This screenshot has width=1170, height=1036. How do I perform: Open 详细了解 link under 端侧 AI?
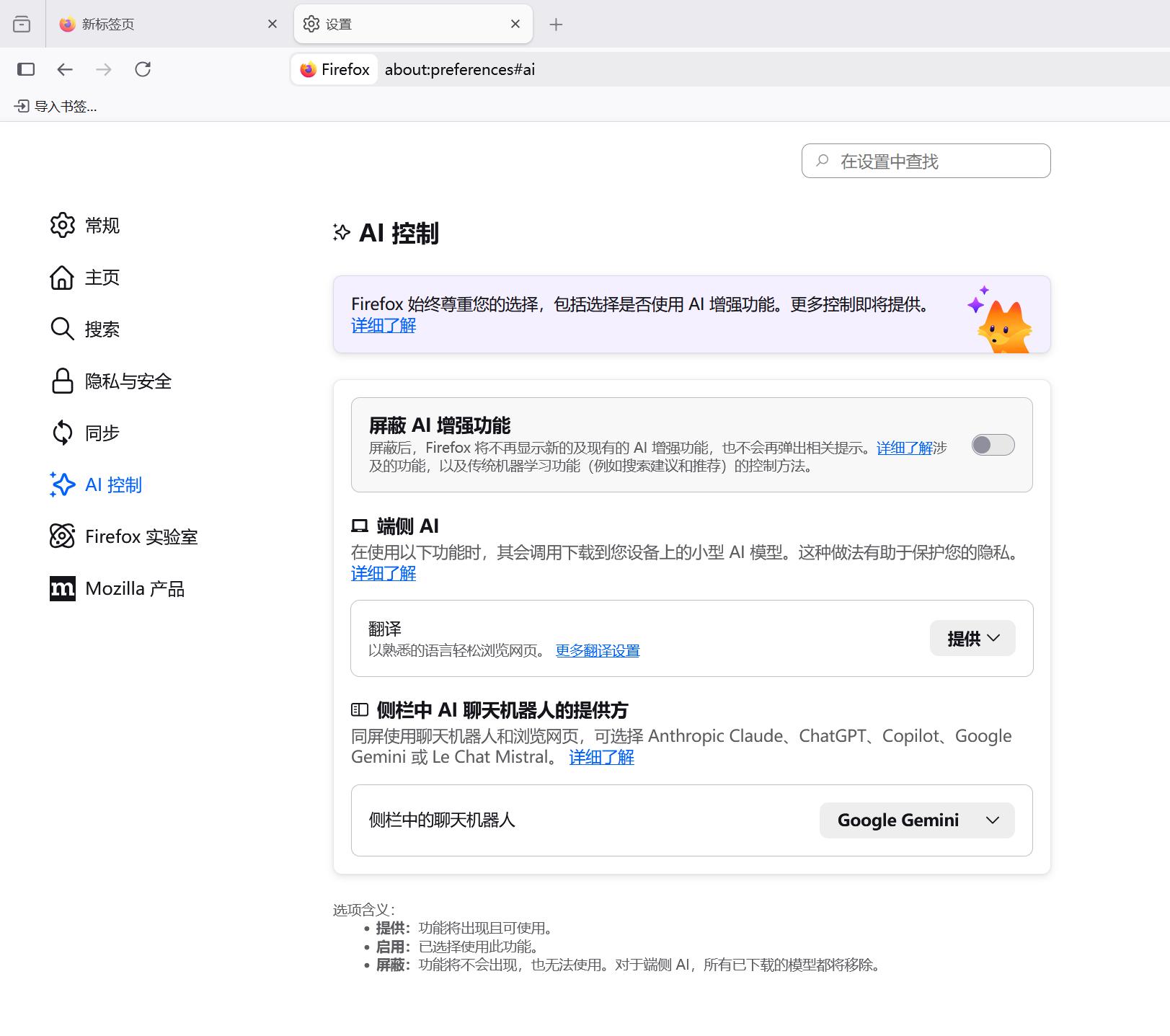click(x=384, y=573)
